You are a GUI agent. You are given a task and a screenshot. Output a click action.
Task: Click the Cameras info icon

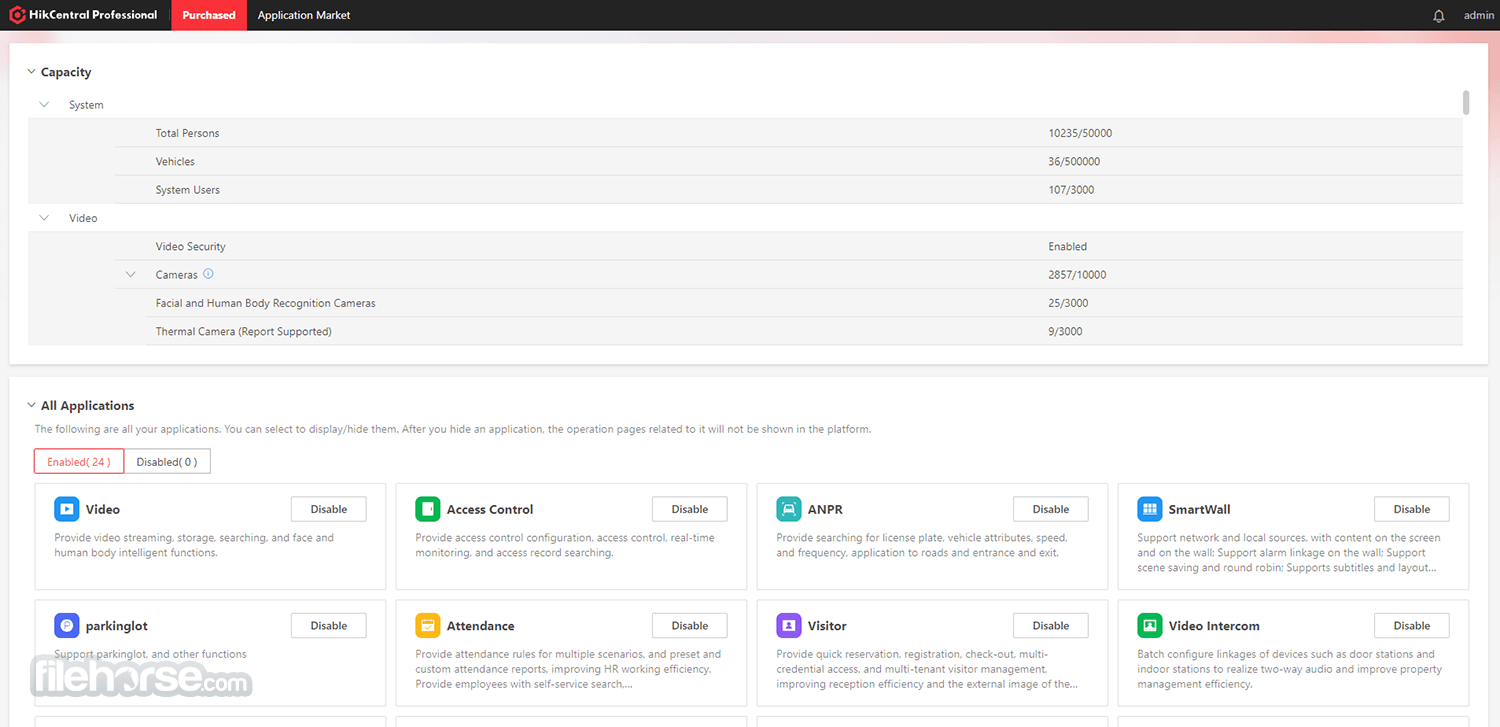pos(208,274)
